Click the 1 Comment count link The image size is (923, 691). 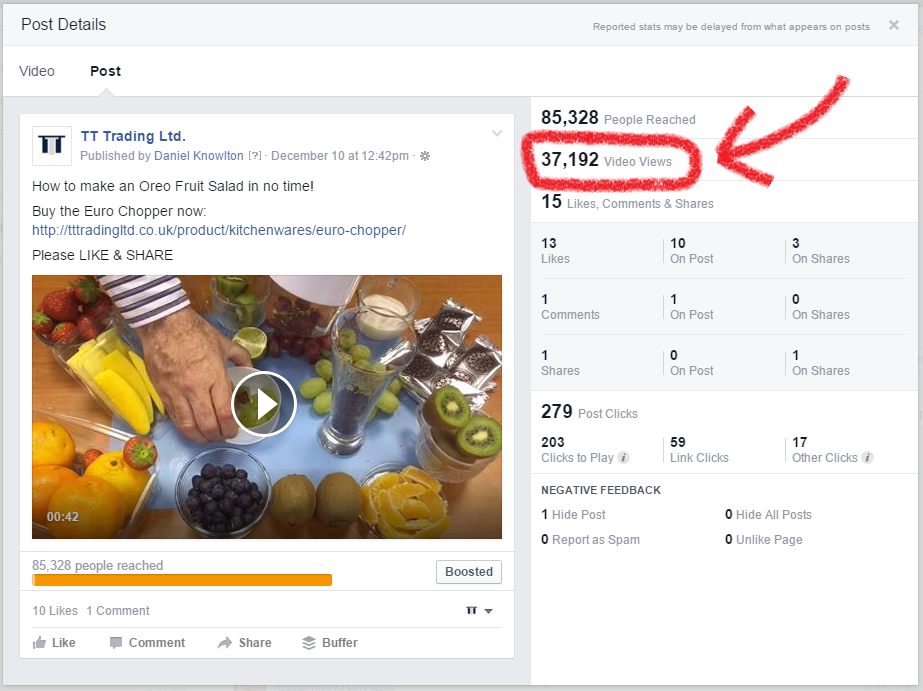(x=118, y=611)
